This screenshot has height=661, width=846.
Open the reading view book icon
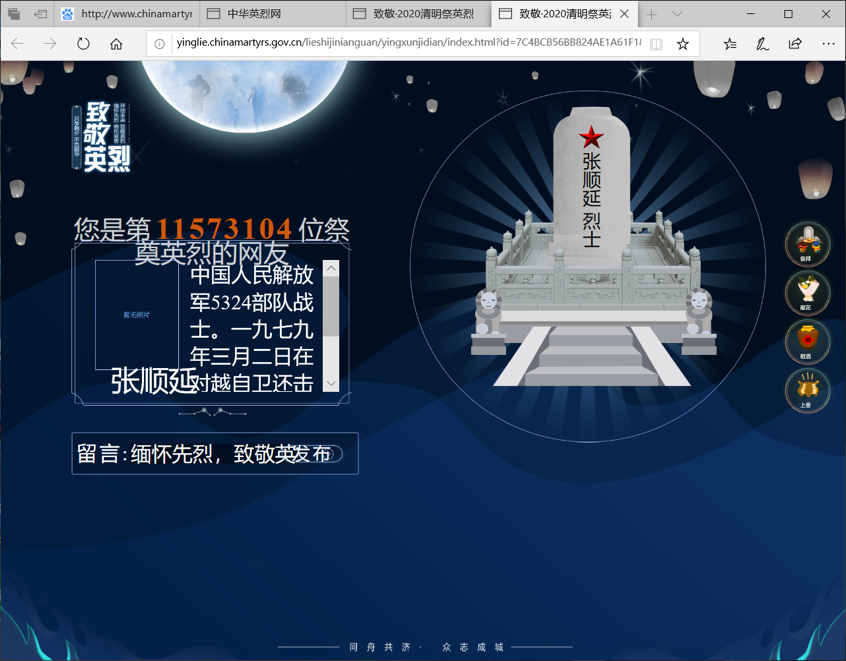click(x=656, y=44)
